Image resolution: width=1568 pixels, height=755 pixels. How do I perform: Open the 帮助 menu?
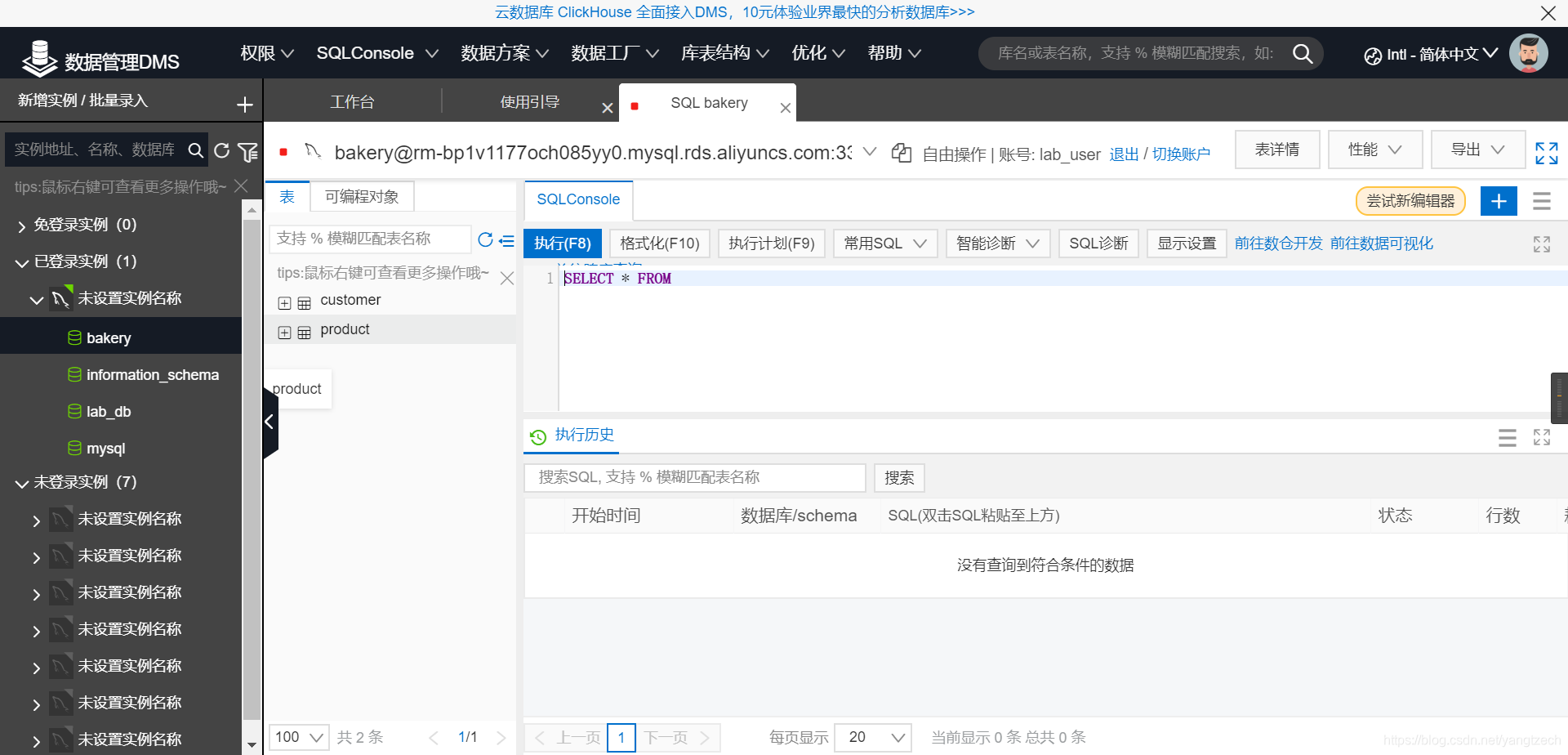coord(894,53)
